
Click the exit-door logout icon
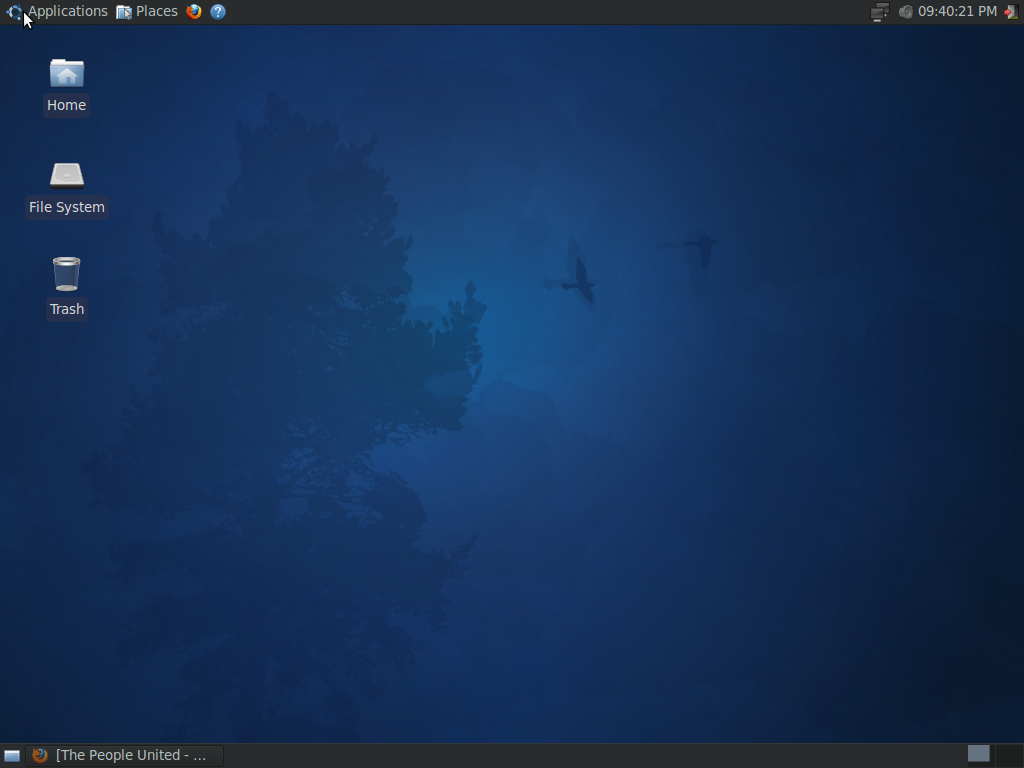point(1010,12)
